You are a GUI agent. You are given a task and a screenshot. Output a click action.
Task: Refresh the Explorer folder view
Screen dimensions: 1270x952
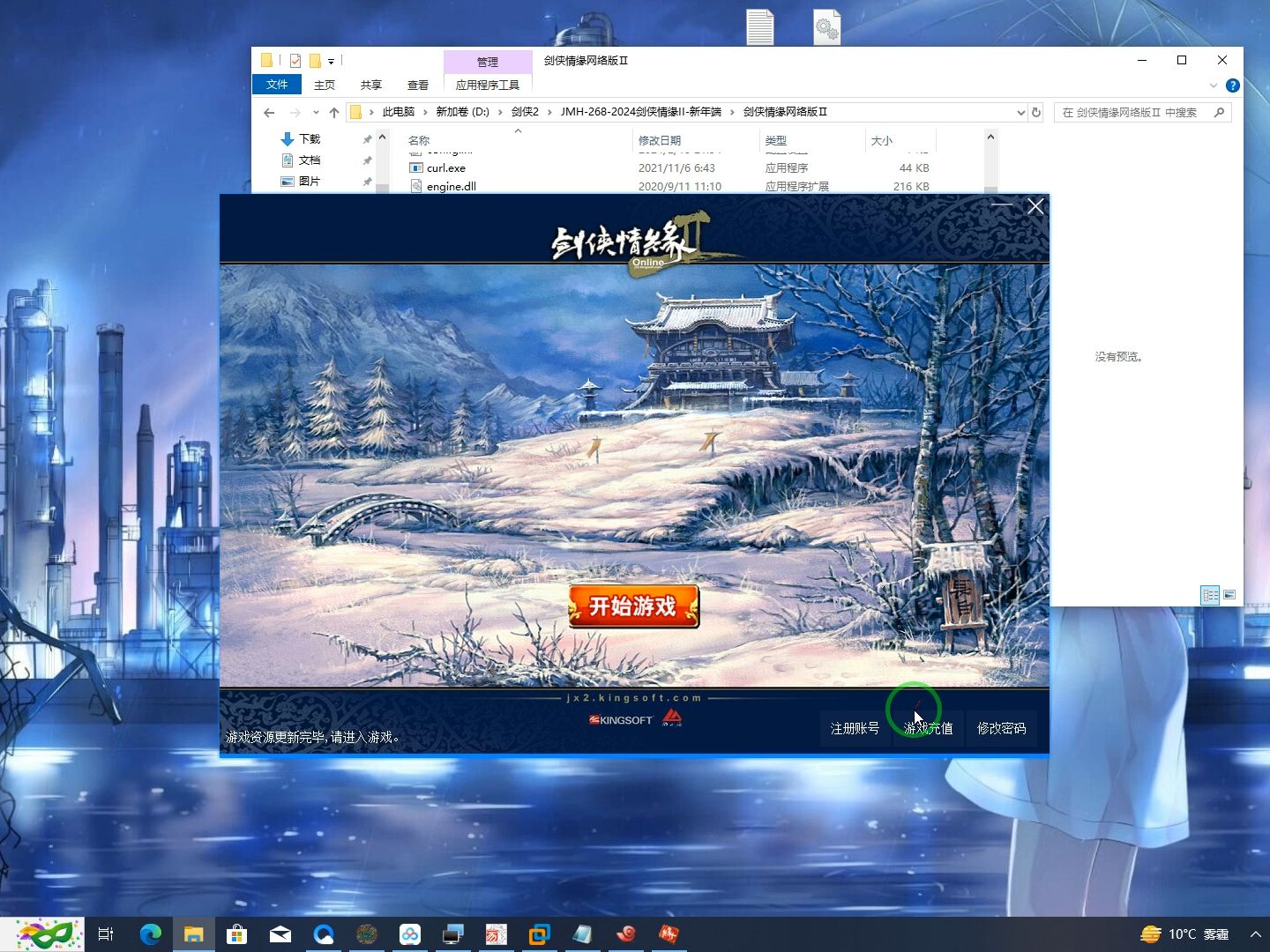pos(1036,112)
